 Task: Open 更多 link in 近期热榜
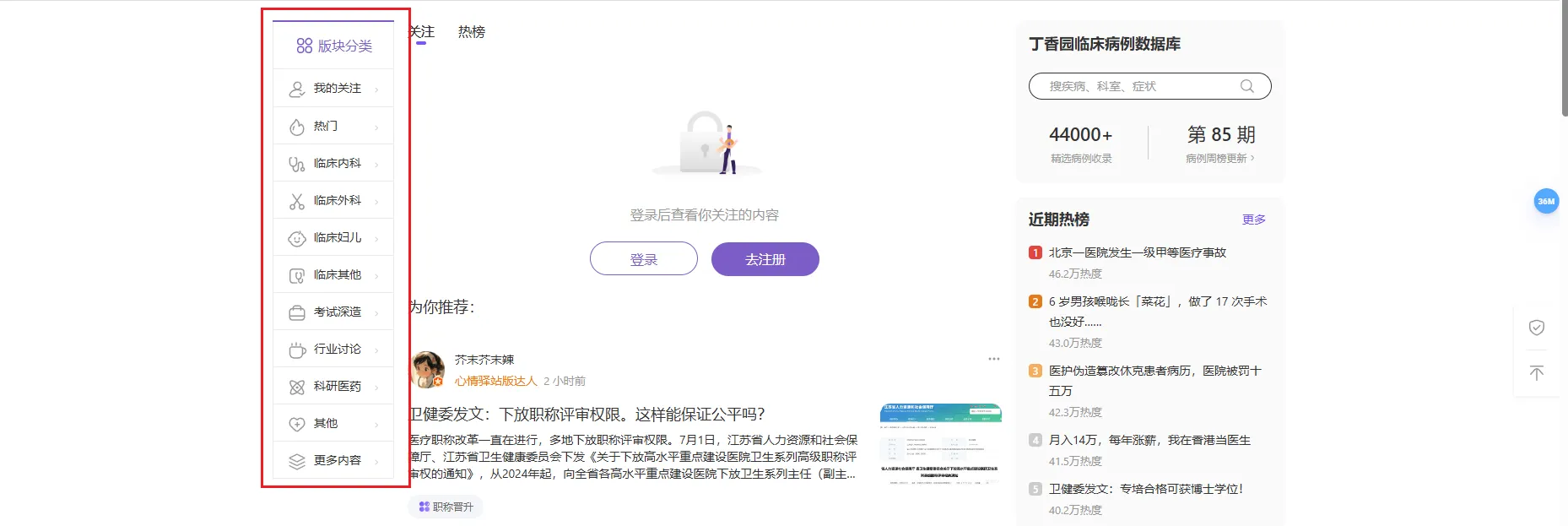(x=1253, y=220)
